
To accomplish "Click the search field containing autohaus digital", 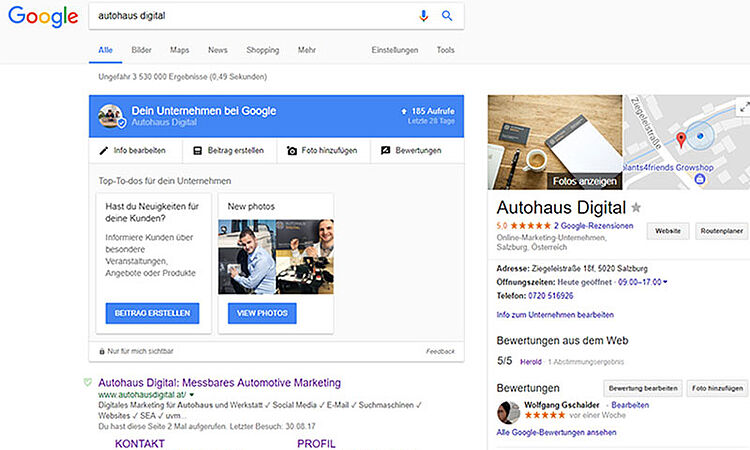I will point(250,16).
